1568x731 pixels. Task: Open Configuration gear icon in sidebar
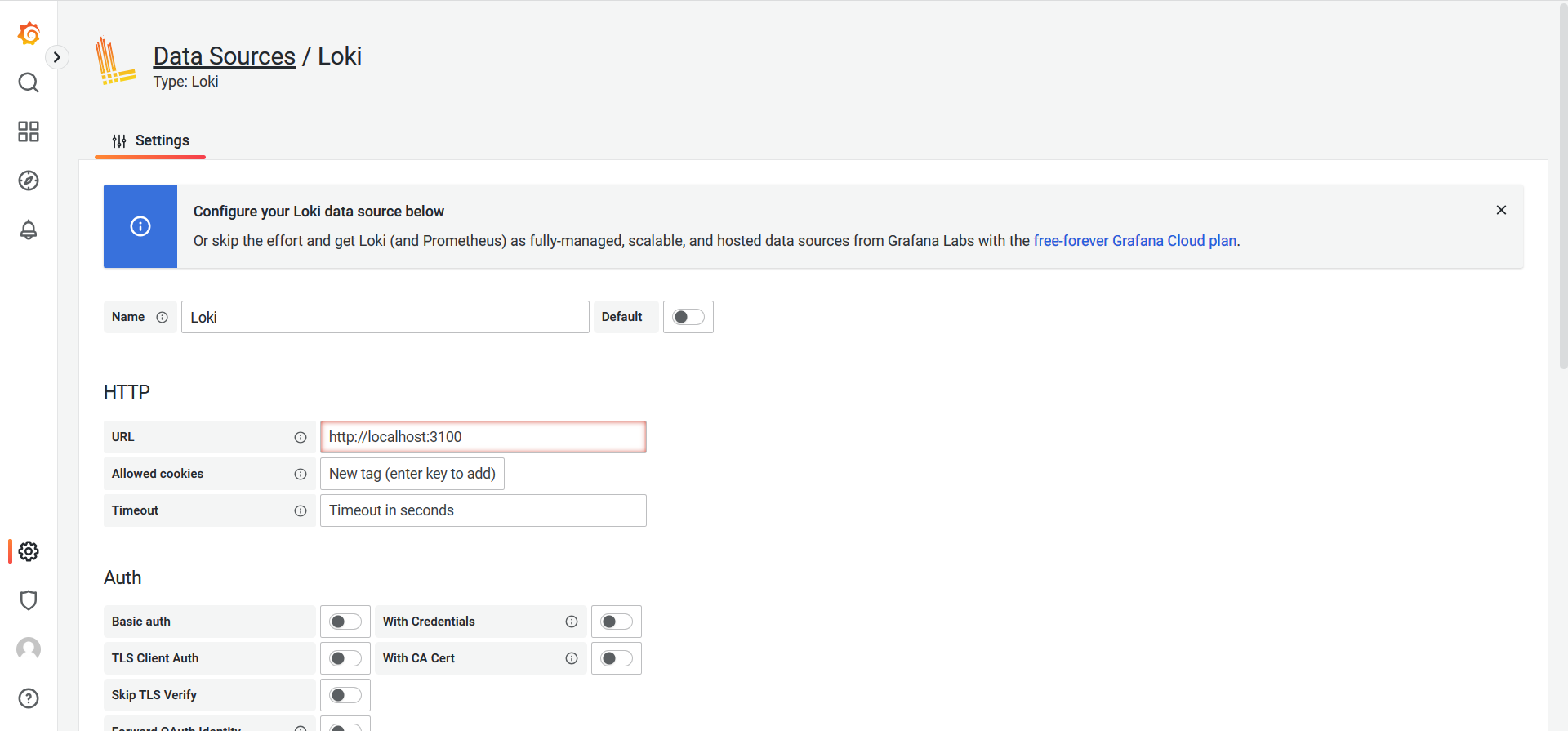pos(29,551)
